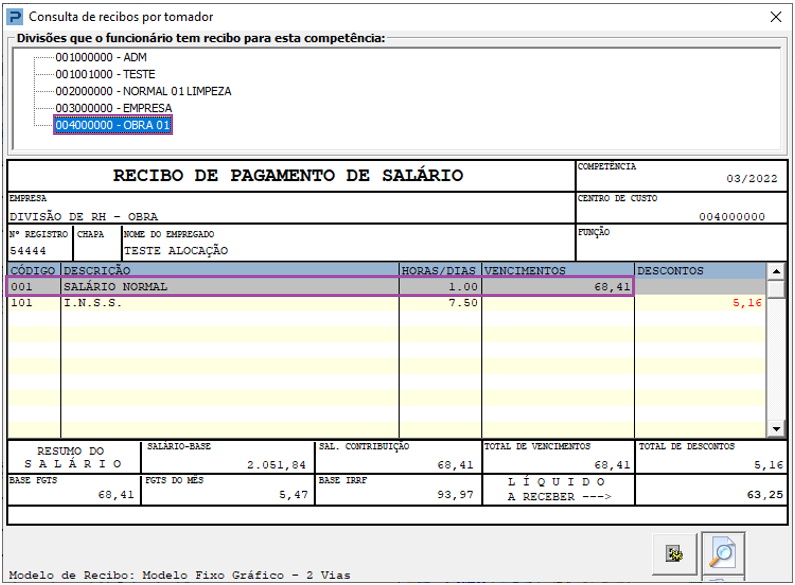Click the app logo in title bar
The image size is (795, 585).
[15, 17]
